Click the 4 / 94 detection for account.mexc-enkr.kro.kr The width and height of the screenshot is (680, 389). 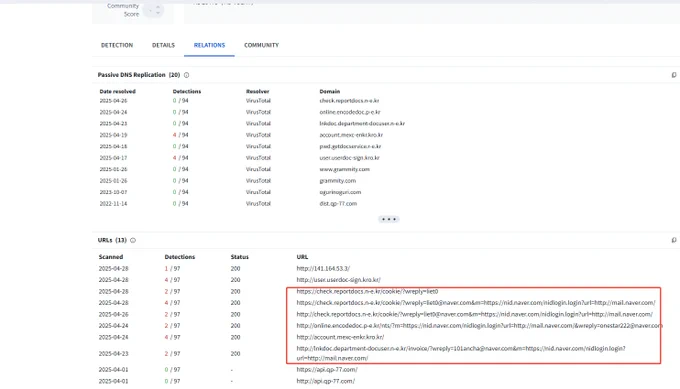(180, 135)
